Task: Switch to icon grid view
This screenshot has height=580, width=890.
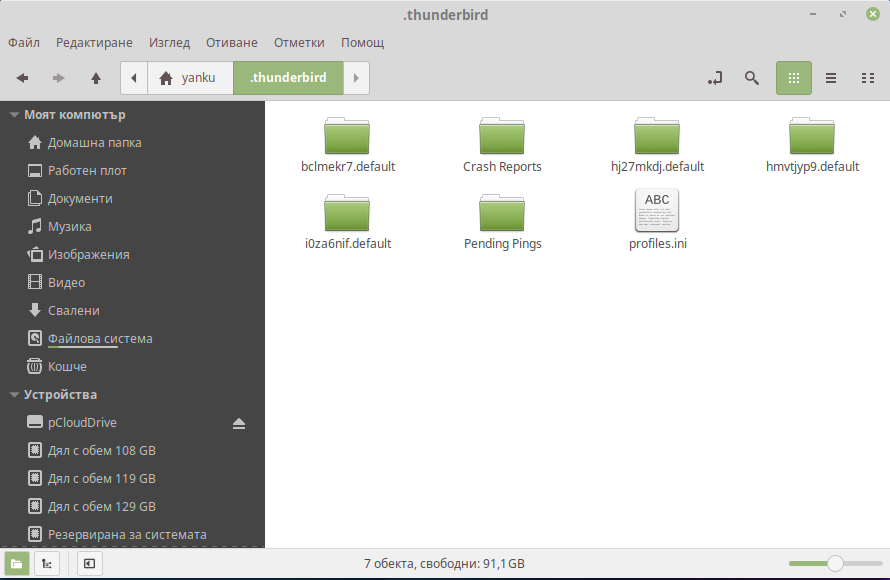Action: click(794, 78)
